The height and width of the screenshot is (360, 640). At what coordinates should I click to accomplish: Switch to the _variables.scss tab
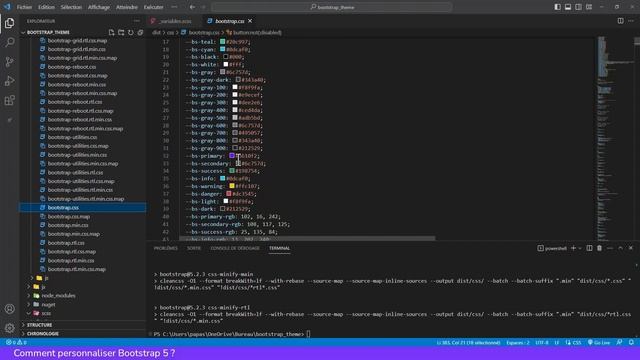174,21
